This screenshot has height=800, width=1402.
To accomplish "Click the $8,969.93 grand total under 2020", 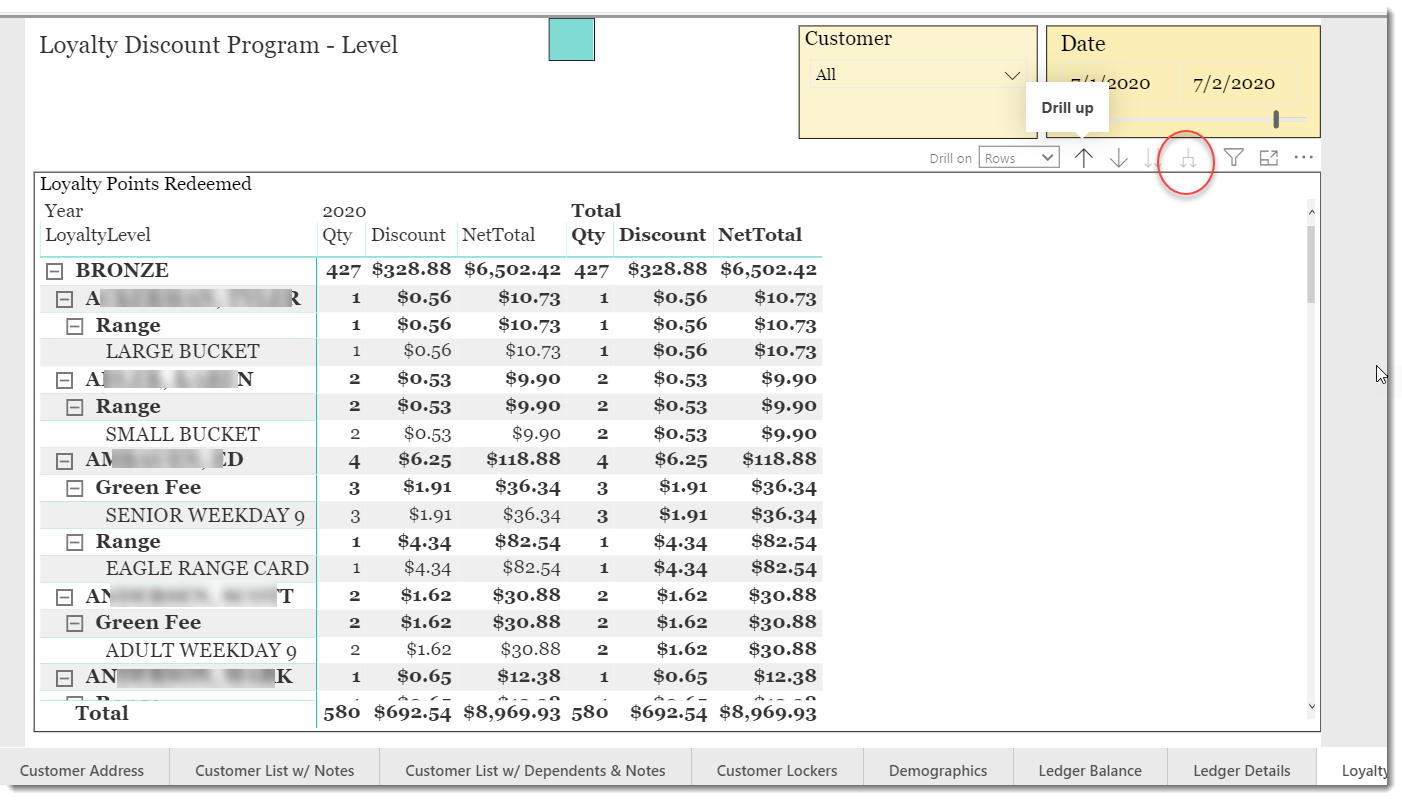I will 512,713.
